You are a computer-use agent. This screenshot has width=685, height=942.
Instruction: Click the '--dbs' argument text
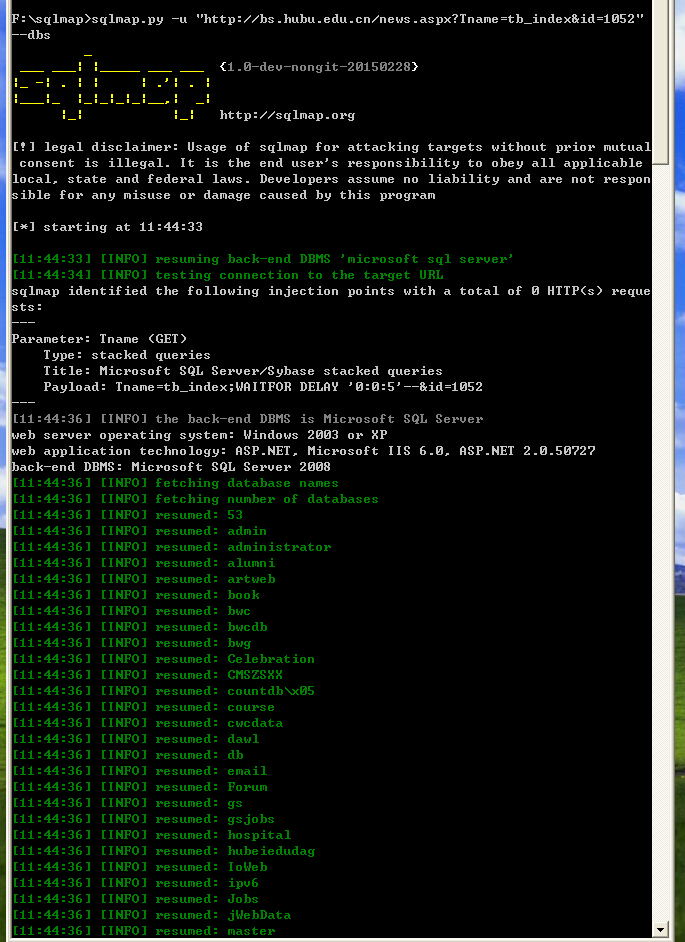pyautogui.click(x=31, y=35)
